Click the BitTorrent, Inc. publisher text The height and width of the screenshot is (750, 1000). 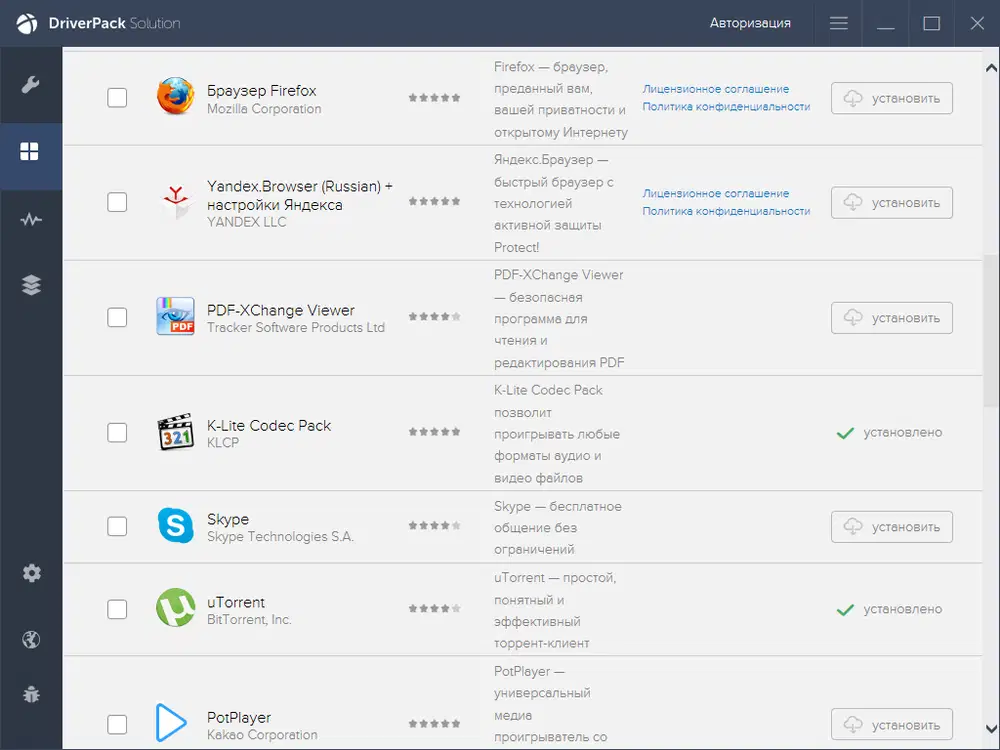pos(249,620)
